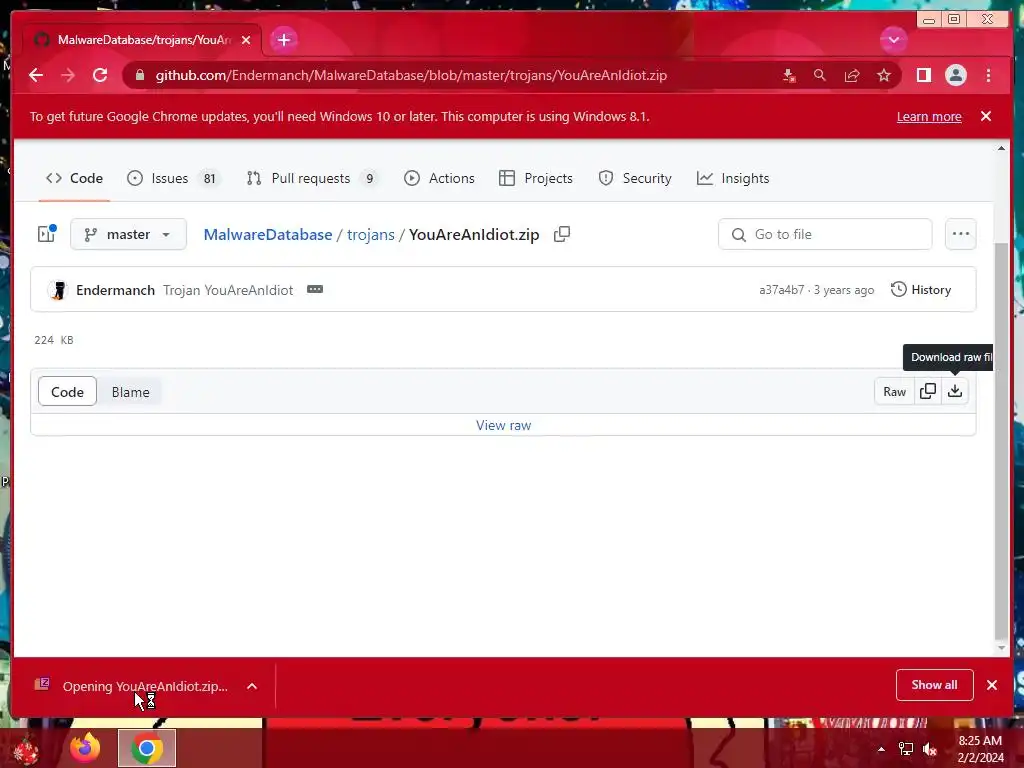Open the Chrome profile avatar
Image resolution: width=1024 pixels, height=768 pixels.
[x=955, y=75]
